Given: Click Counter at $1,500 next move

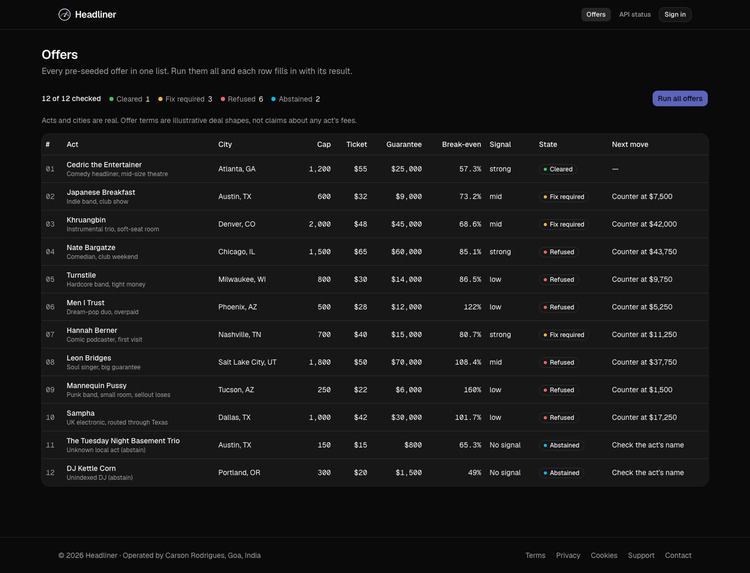Looking at the screenshot, I should 641,390.
